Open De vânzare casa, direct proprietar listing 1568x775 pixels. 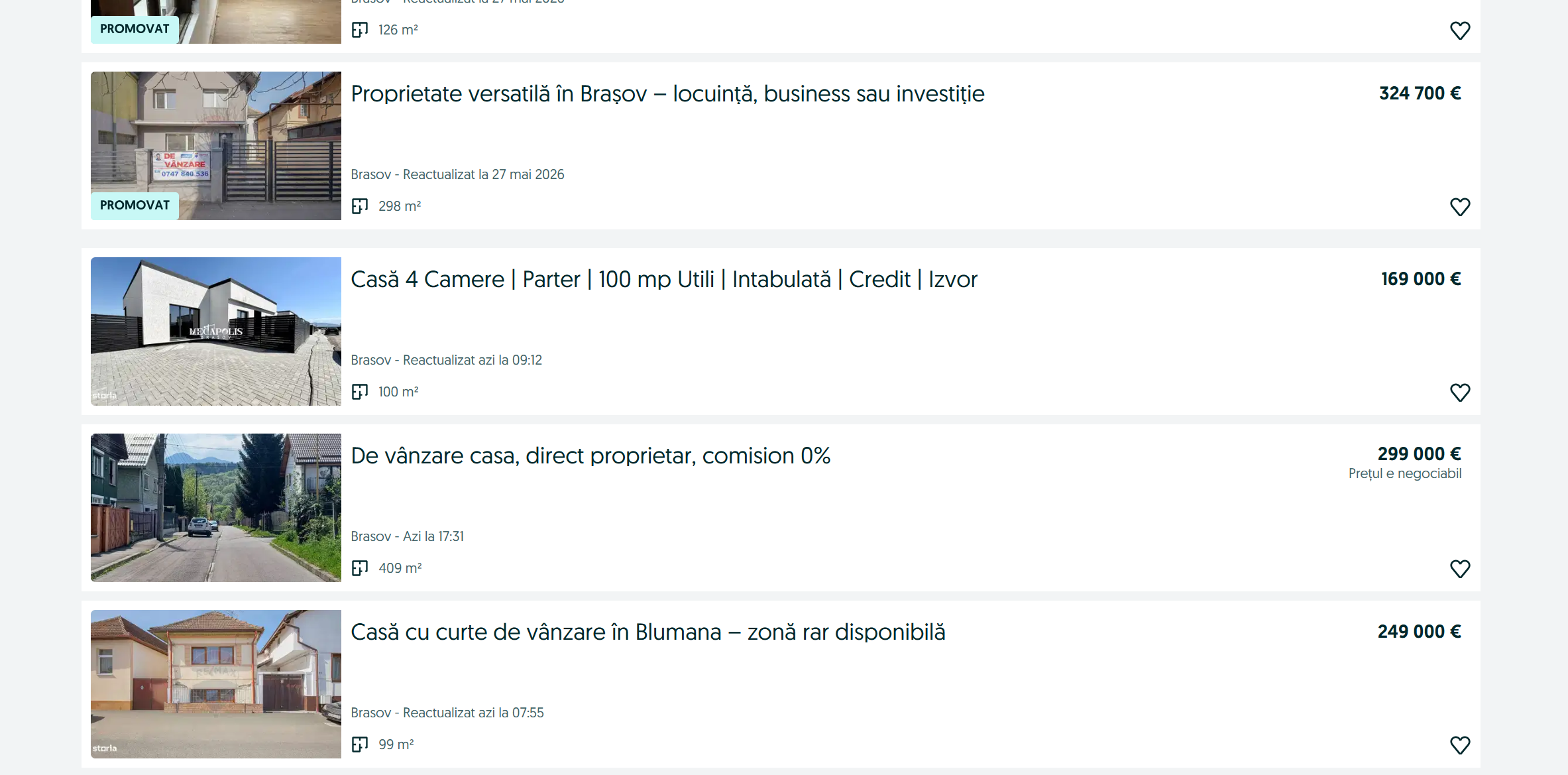(x=590, y=456)
